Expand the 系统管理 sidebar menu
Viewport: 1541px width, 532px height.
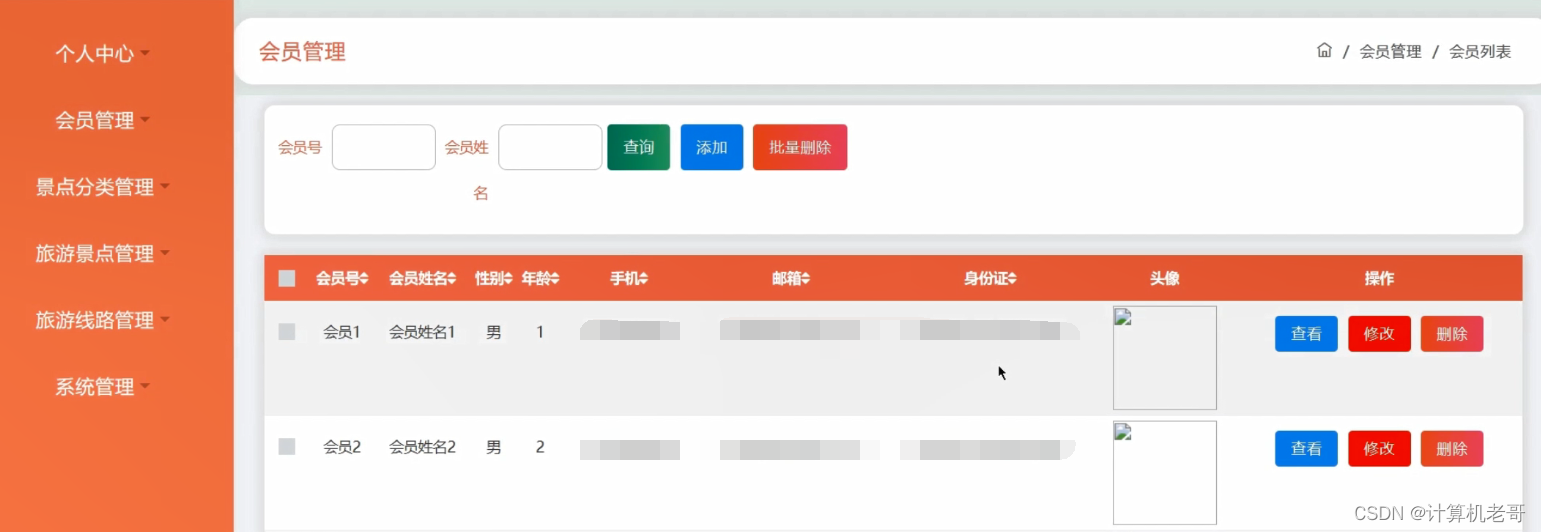102,387
